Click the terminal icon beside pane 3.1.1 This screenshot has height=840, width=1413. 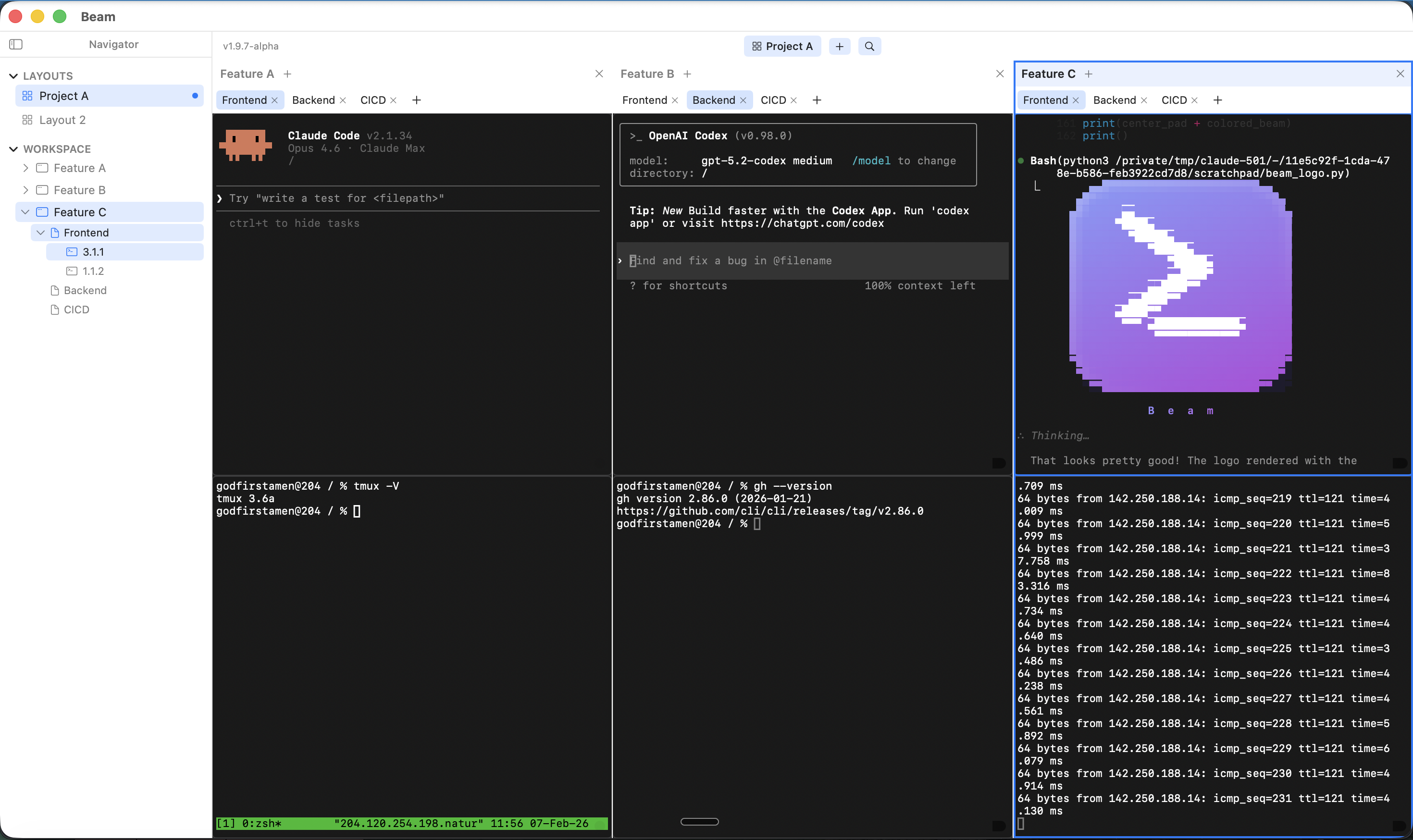(72, 251)
